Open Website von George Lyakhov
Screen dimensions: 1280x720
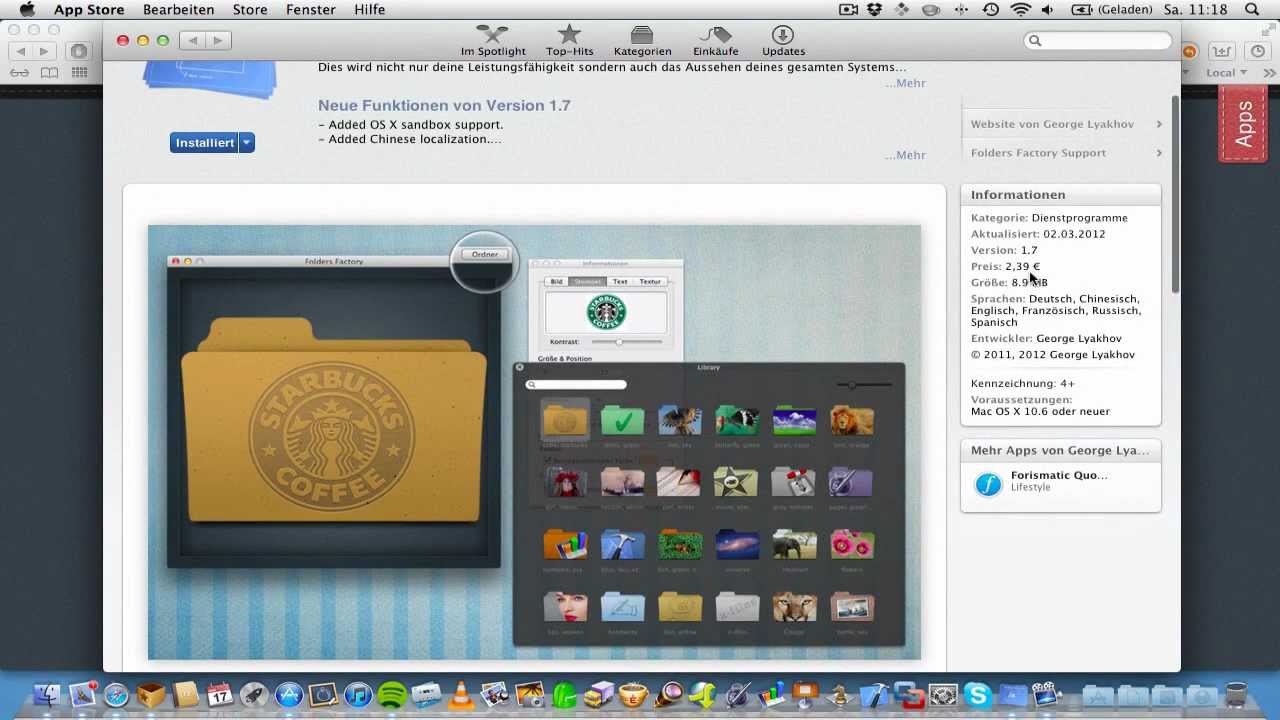[1052, 124]
